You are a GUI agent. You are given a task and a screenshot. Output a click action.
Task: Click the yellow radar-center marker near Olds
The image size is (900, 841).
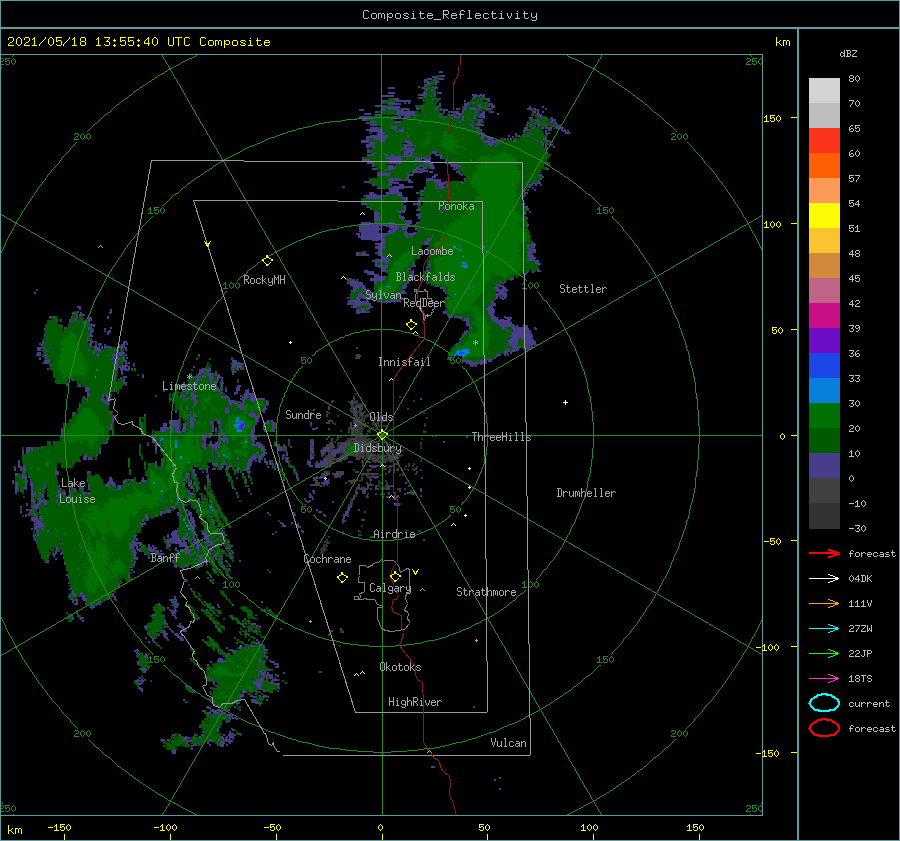click(x=382, y=435)
